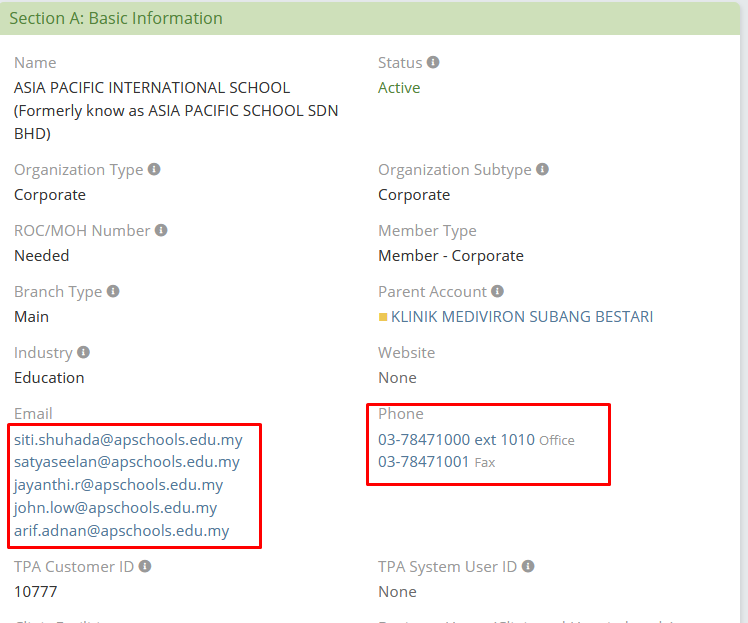Click the info icon next to Status

[433, 62]
